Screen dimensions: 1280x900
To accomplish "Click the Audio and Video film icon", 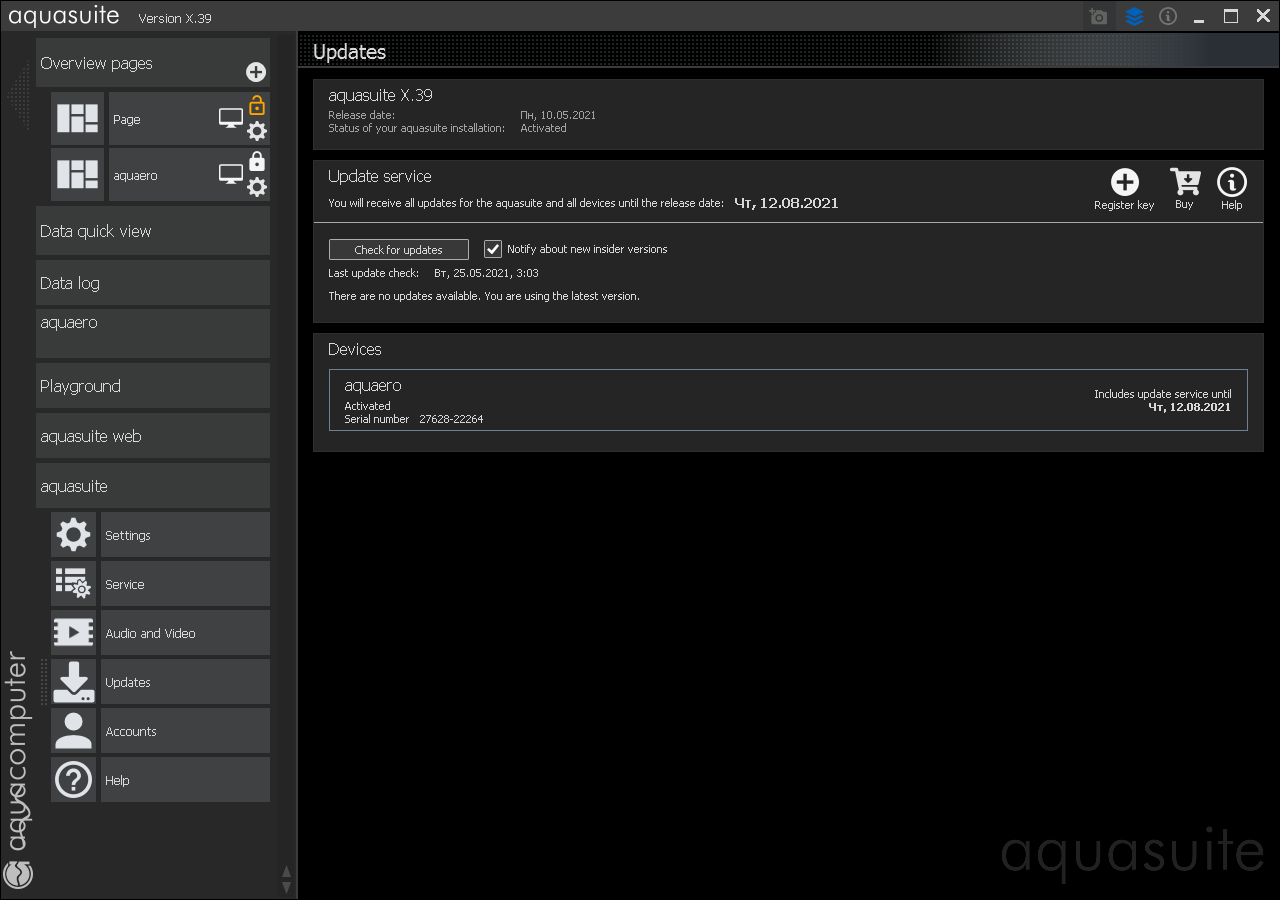I will pos(74,633).
